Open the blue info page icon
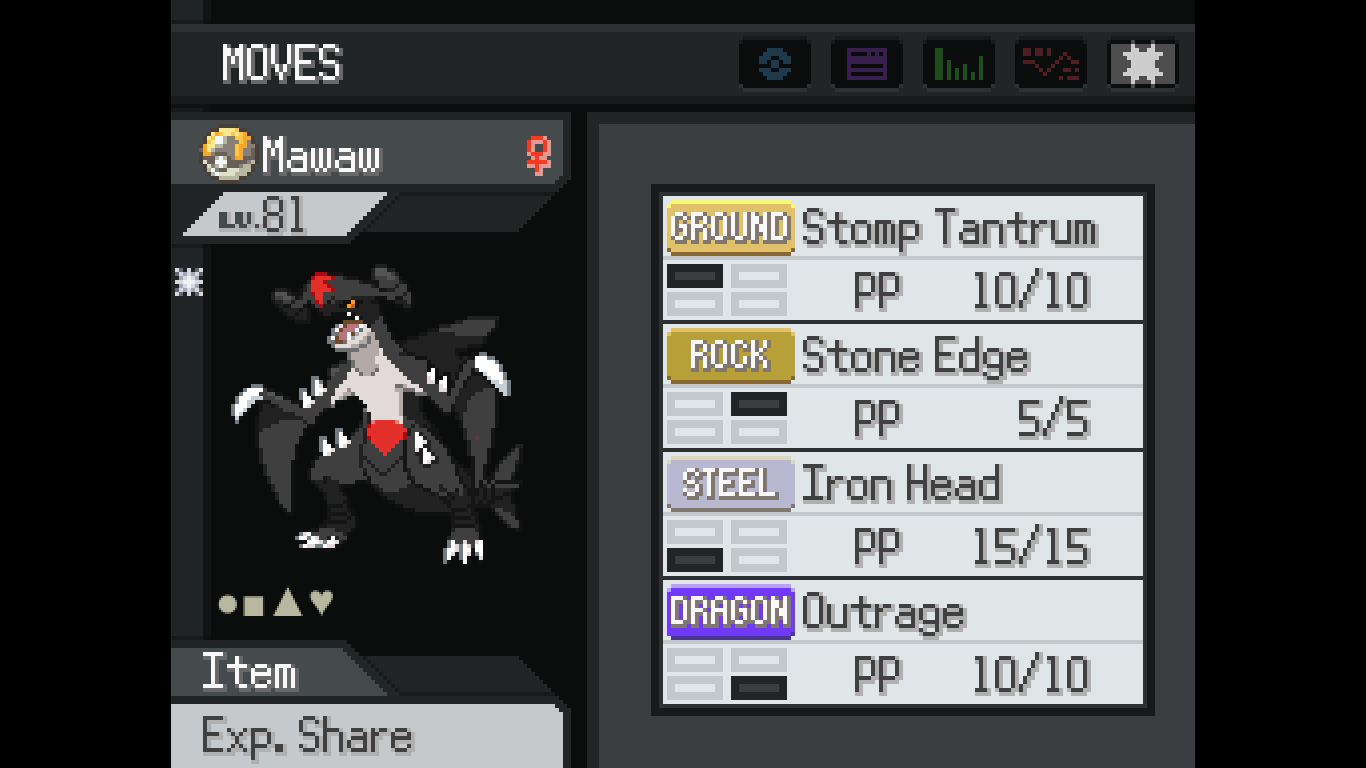The width and height of the screenshot is (1366, 768). click(x=775, y=65)
